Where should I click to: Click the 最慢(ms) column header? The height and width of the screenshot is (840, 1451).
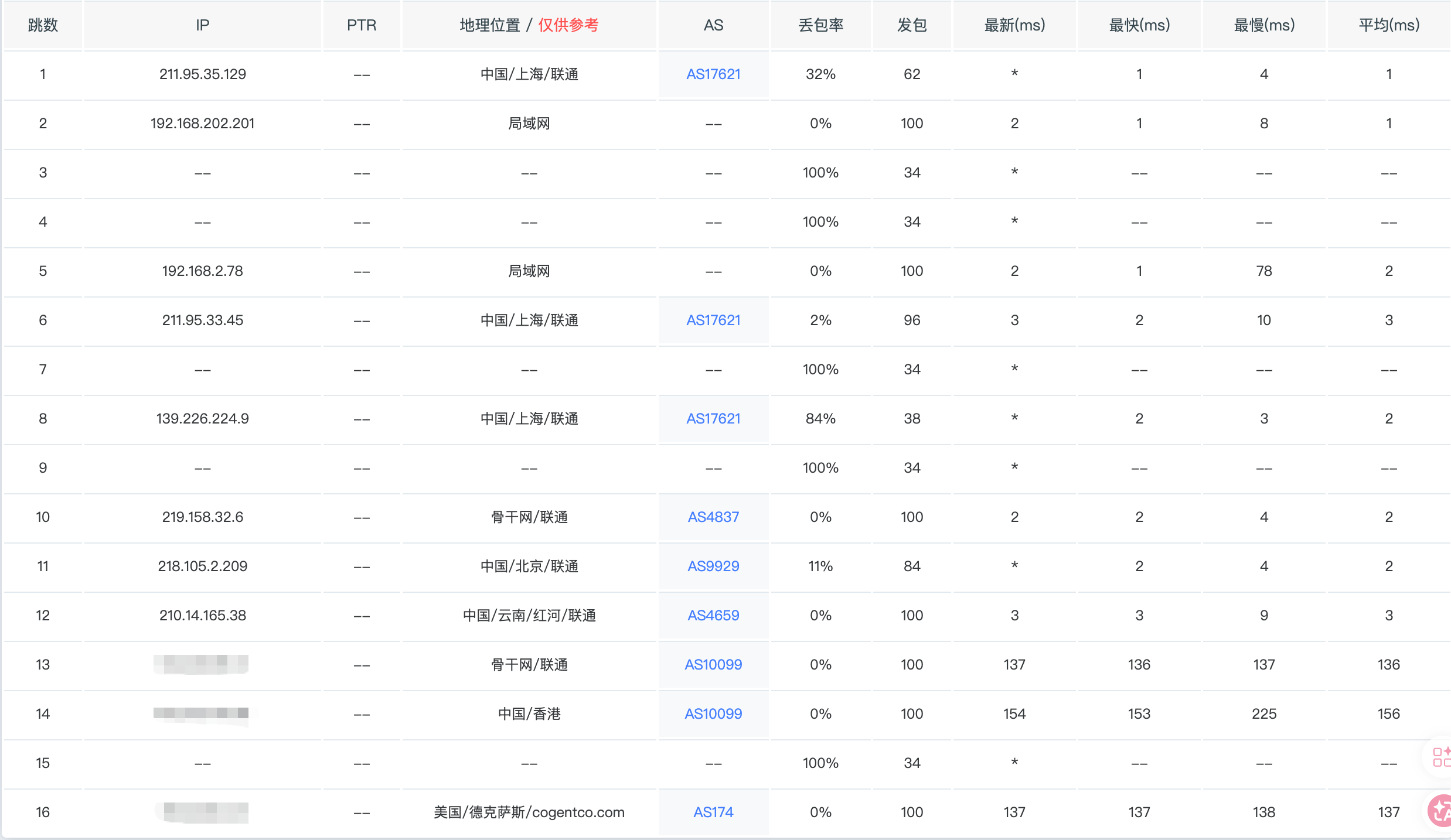1264,25
